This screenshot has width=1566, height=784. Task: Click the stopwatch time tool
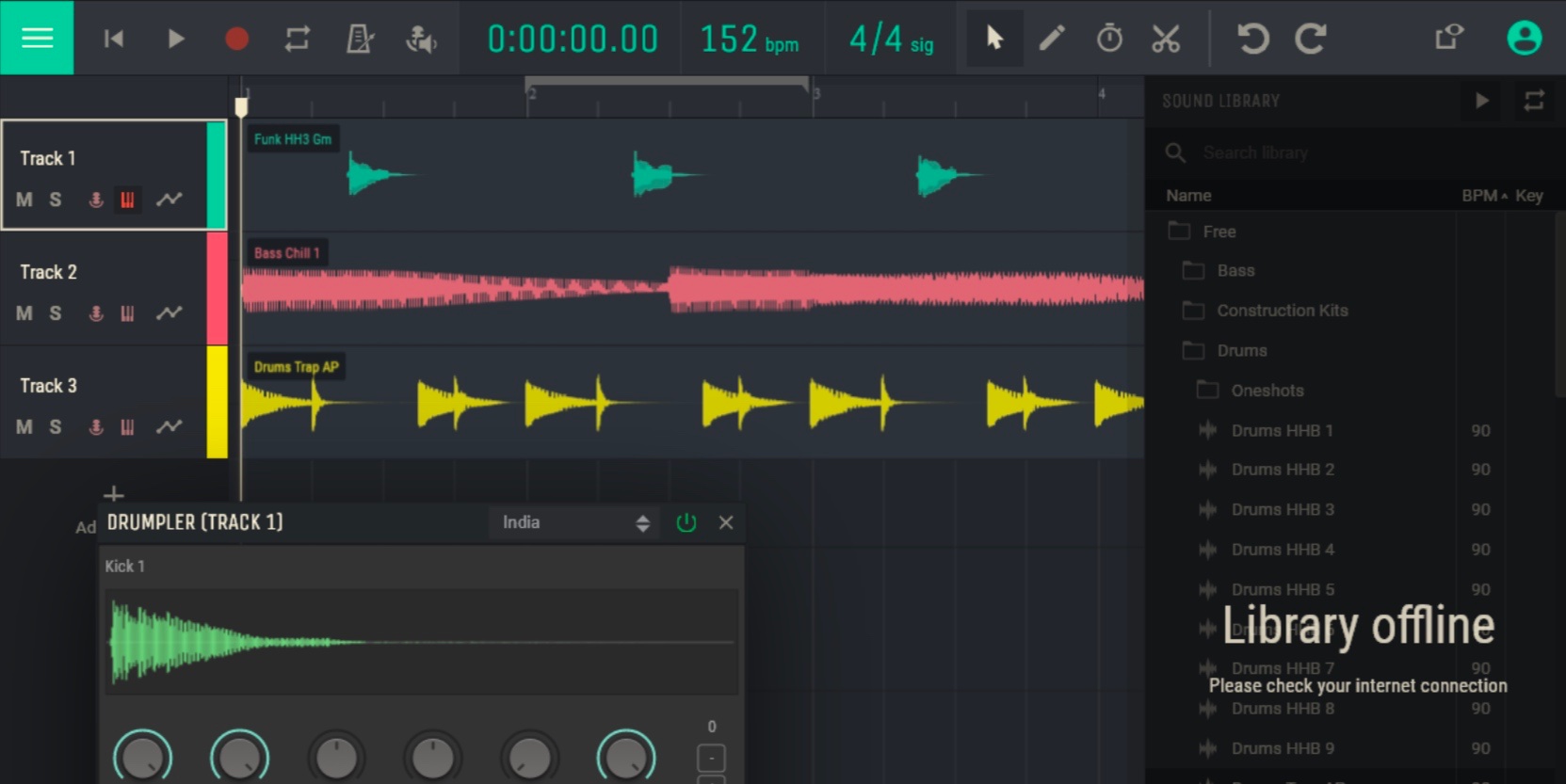(x=1109, y=39)
